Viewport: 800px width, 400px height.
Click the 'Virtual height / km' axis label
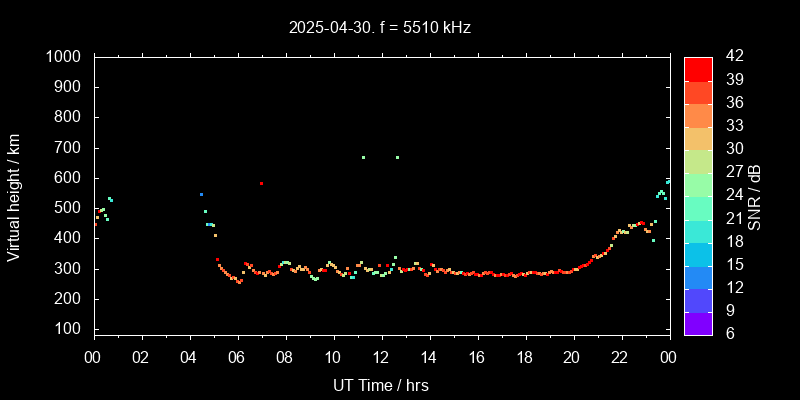click(x=14, y=196)
